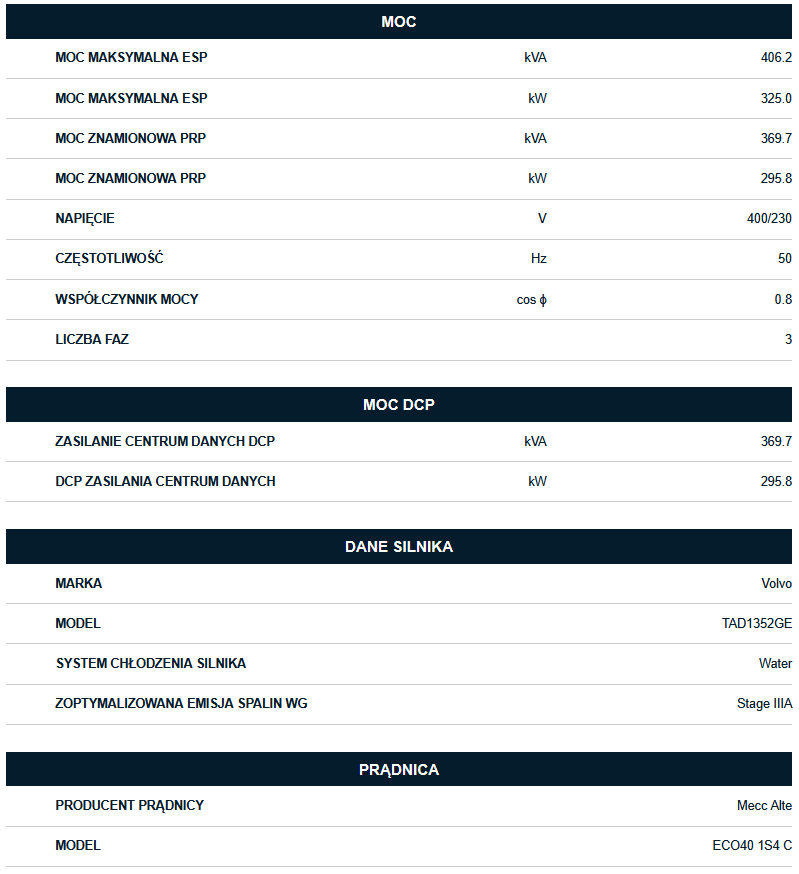Viewport: 799px width, 874px height.
Task: Click the cos φ unit text
Action: pos(532,299)
